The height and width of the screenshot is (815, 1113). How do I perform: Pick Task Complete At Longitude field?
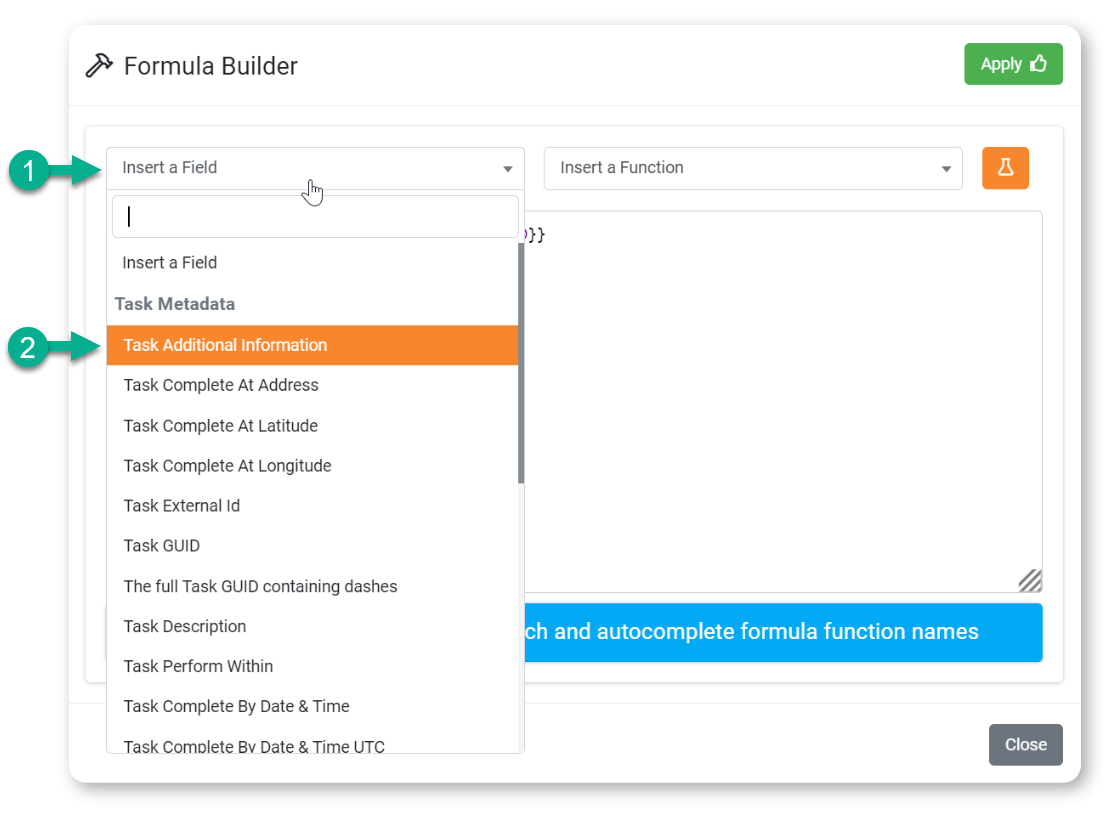(227, 466)
